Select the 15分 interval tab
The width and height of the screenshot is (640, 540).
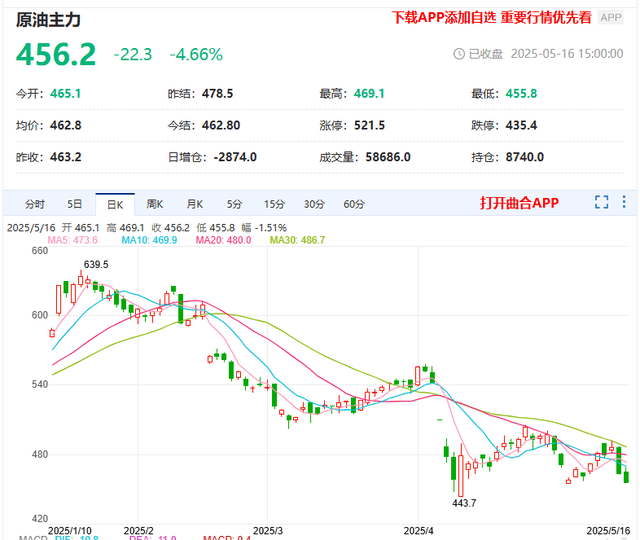[274, 204]
